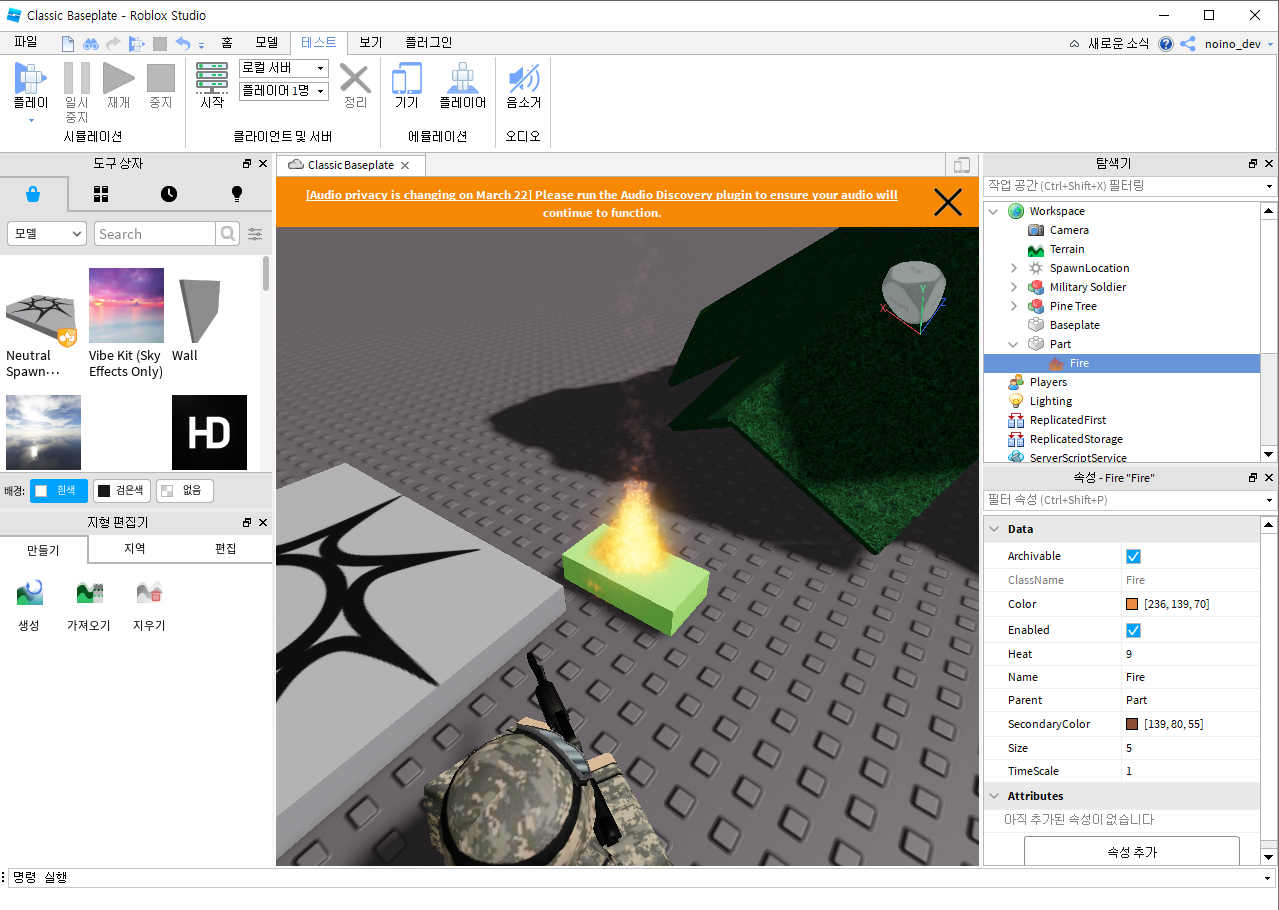Click the binoculars Find icon
Screen dimensions: 1279x910
pyautogui.click(x=91, y=44)
